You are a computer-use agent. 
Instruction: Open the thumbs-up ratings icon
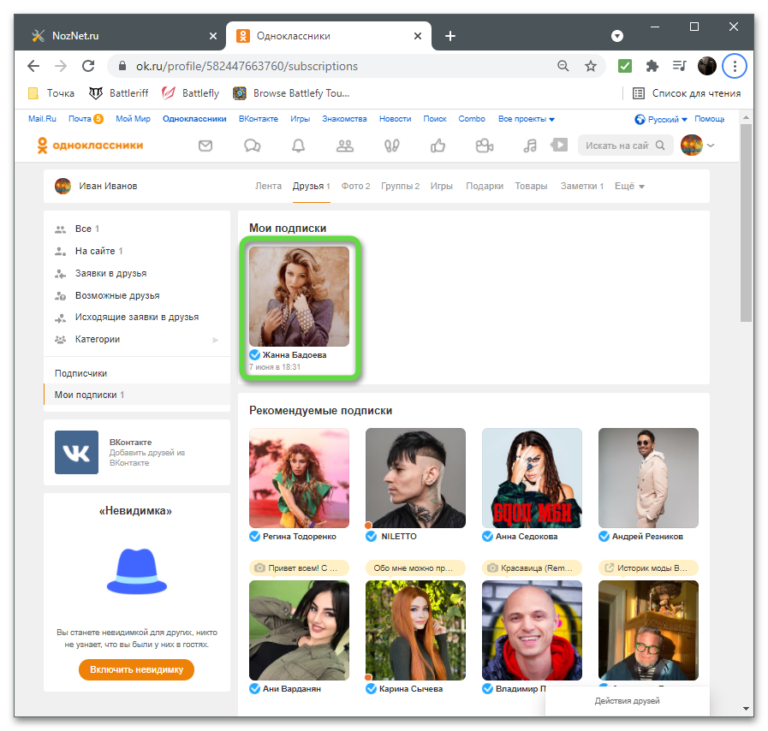(438, 146)
